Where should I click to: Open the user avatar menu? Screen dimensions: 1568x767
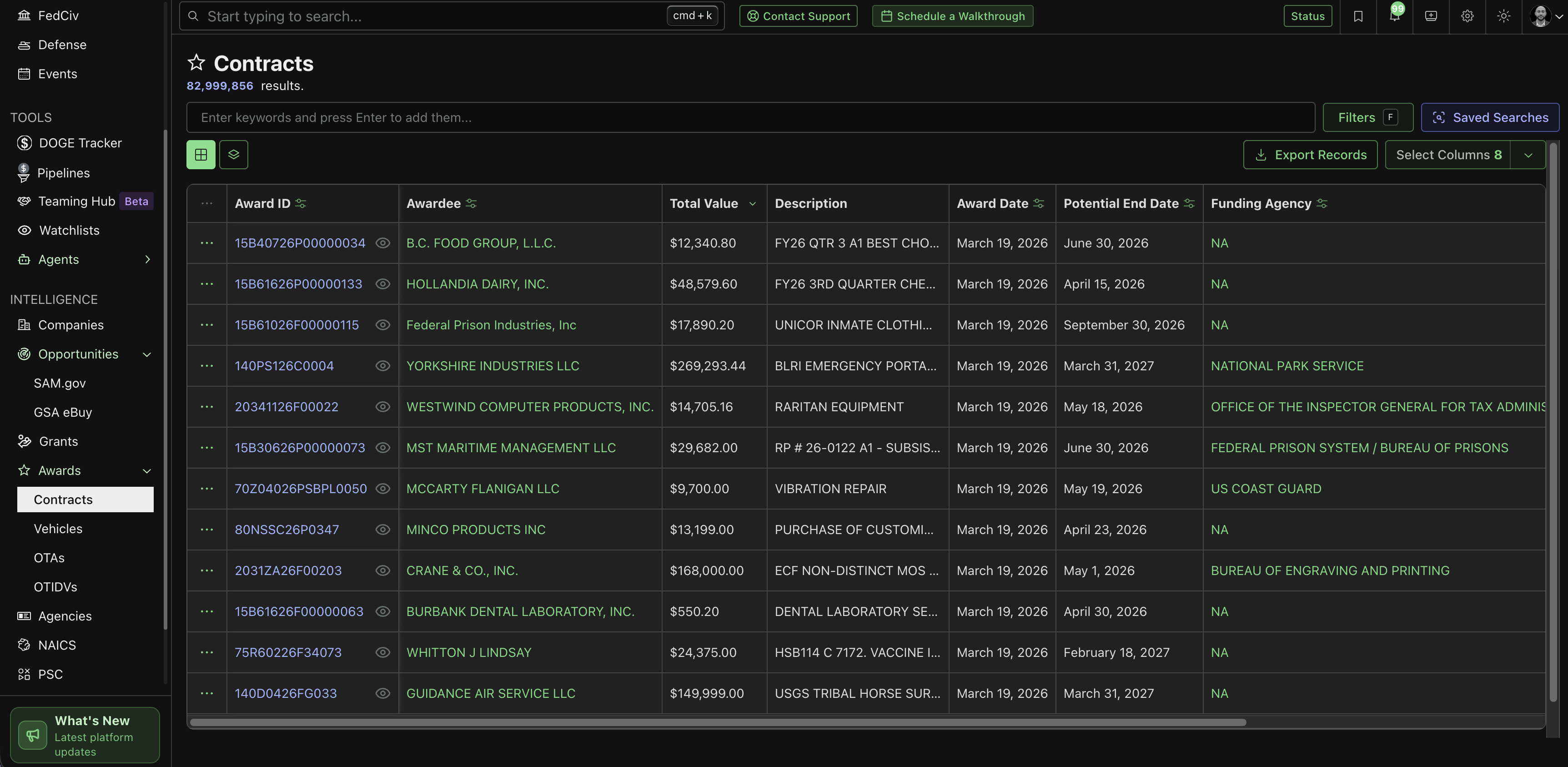click(x=1546, y=16)
